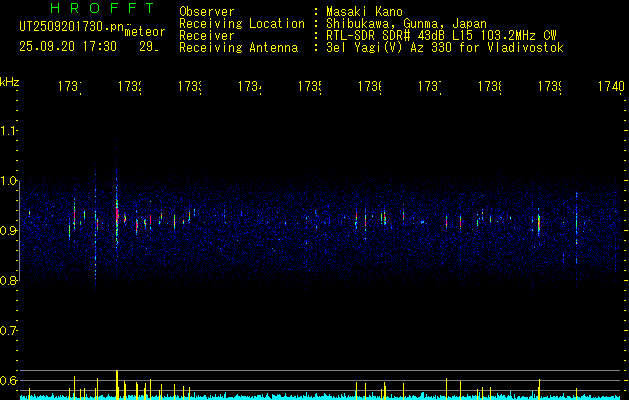Click the RTL-SDR SDR# 43dB receiver text
The height and width of the screenshot is (400, 629).
point(441,36)
